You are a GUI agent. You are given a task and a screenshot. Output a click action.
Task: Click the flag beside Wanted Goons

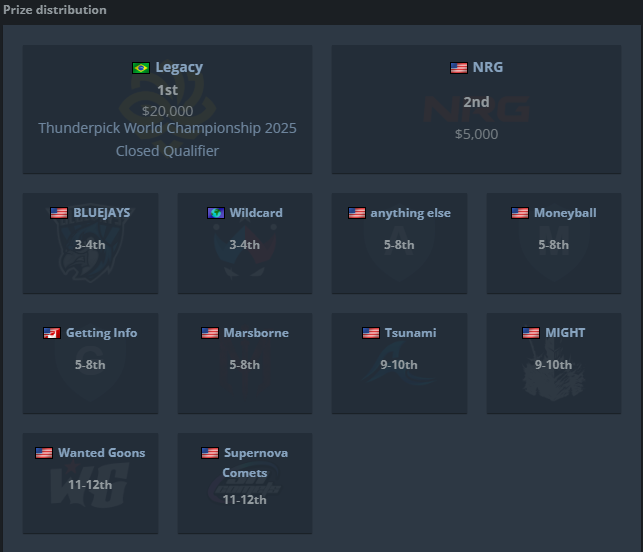(44, 453)
